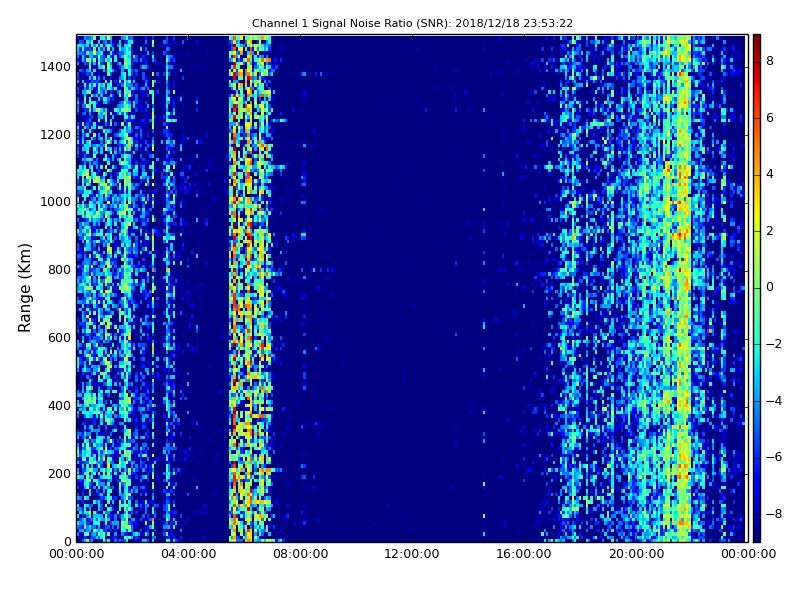Click the 1000 range tick label

coord(56,202)
